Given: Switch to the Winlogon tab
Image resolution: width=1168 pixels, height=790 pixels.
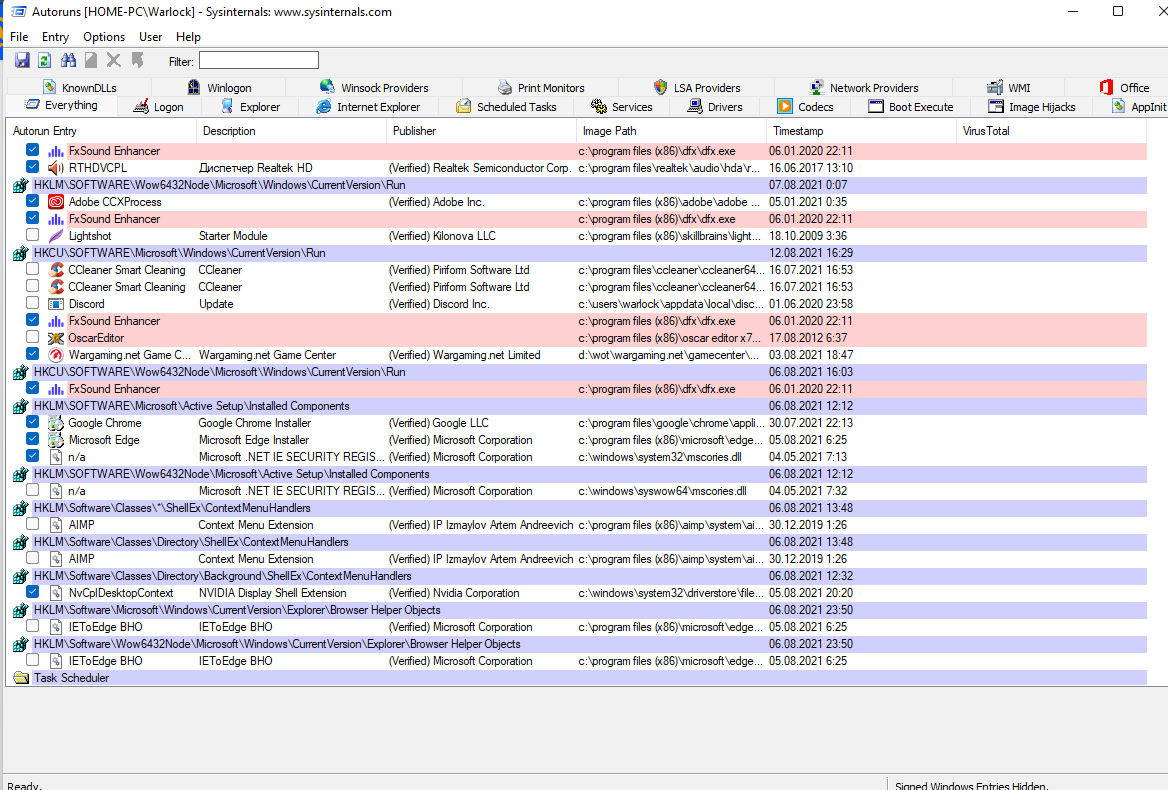Looking at the screenshot, I should (219, 88).
